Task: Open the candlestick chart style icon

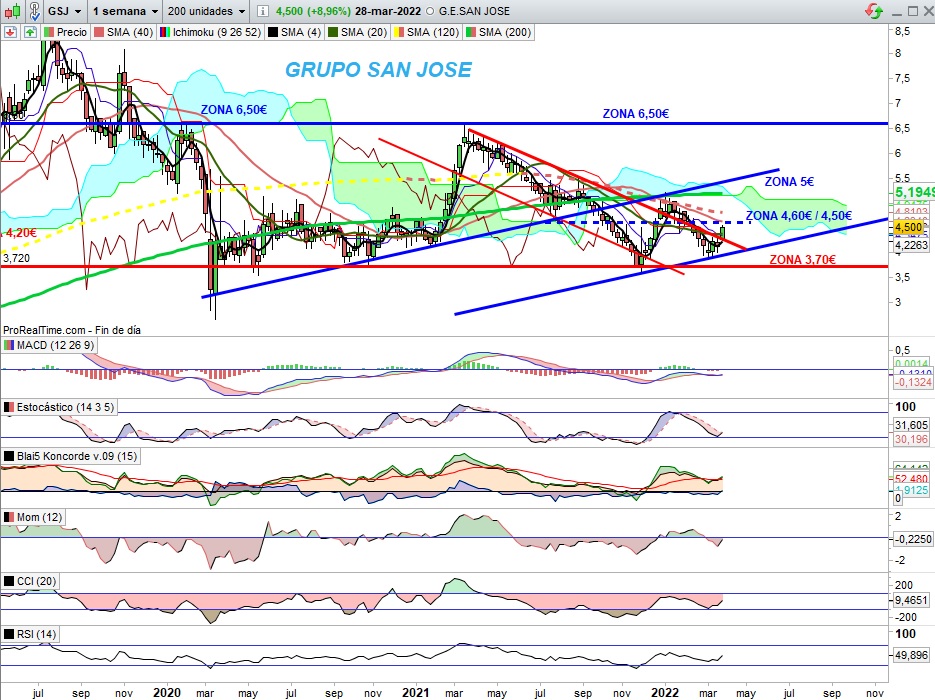Action: pyautogui.click(x=13, y=11)
